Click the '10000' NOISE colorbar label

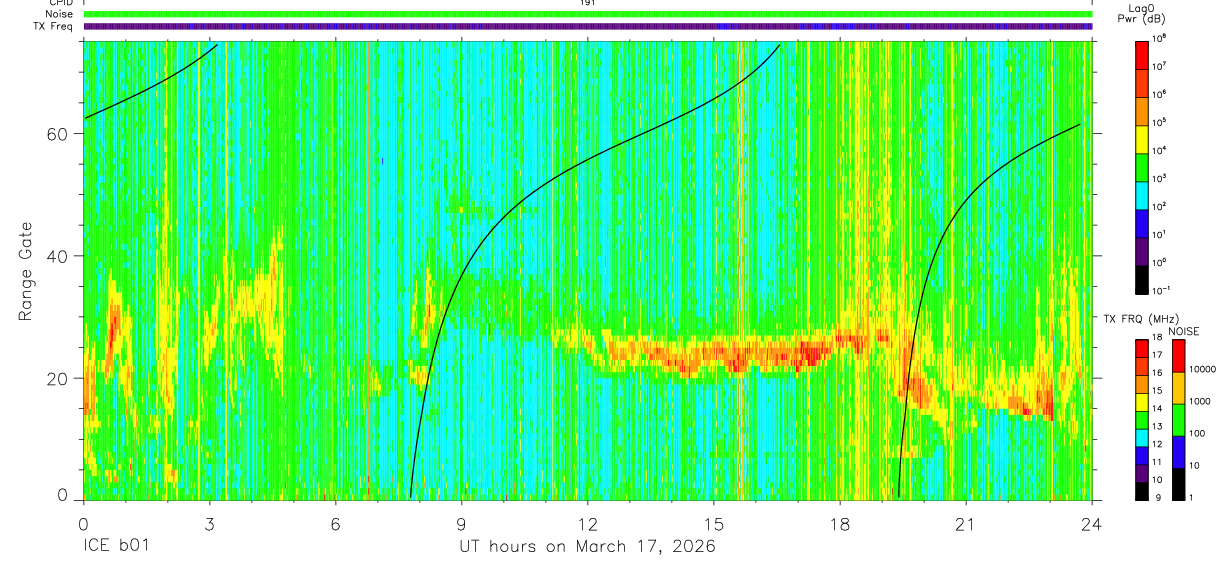tap(1203, 369)
